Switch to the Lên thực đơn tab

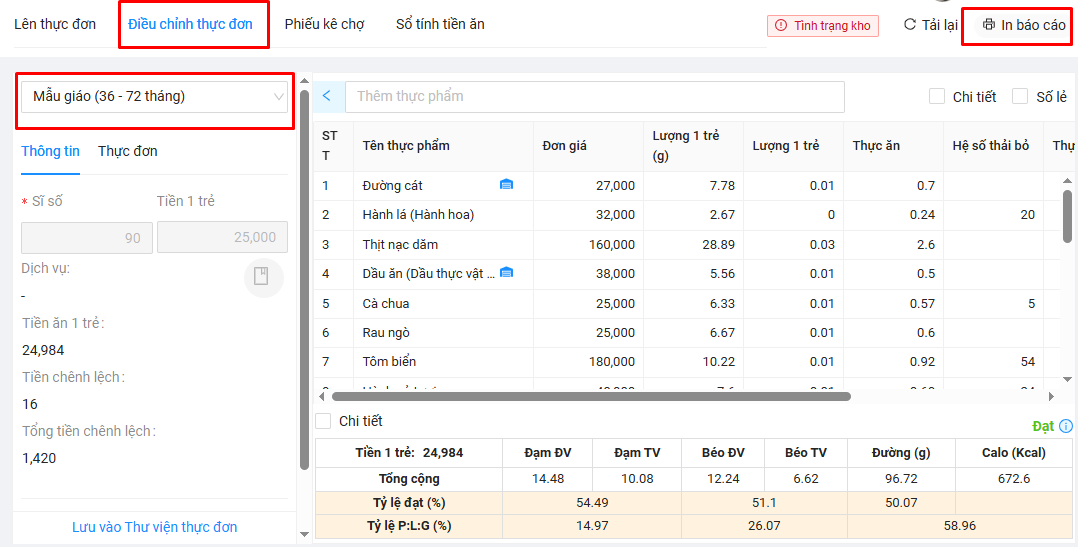point(55,24)
